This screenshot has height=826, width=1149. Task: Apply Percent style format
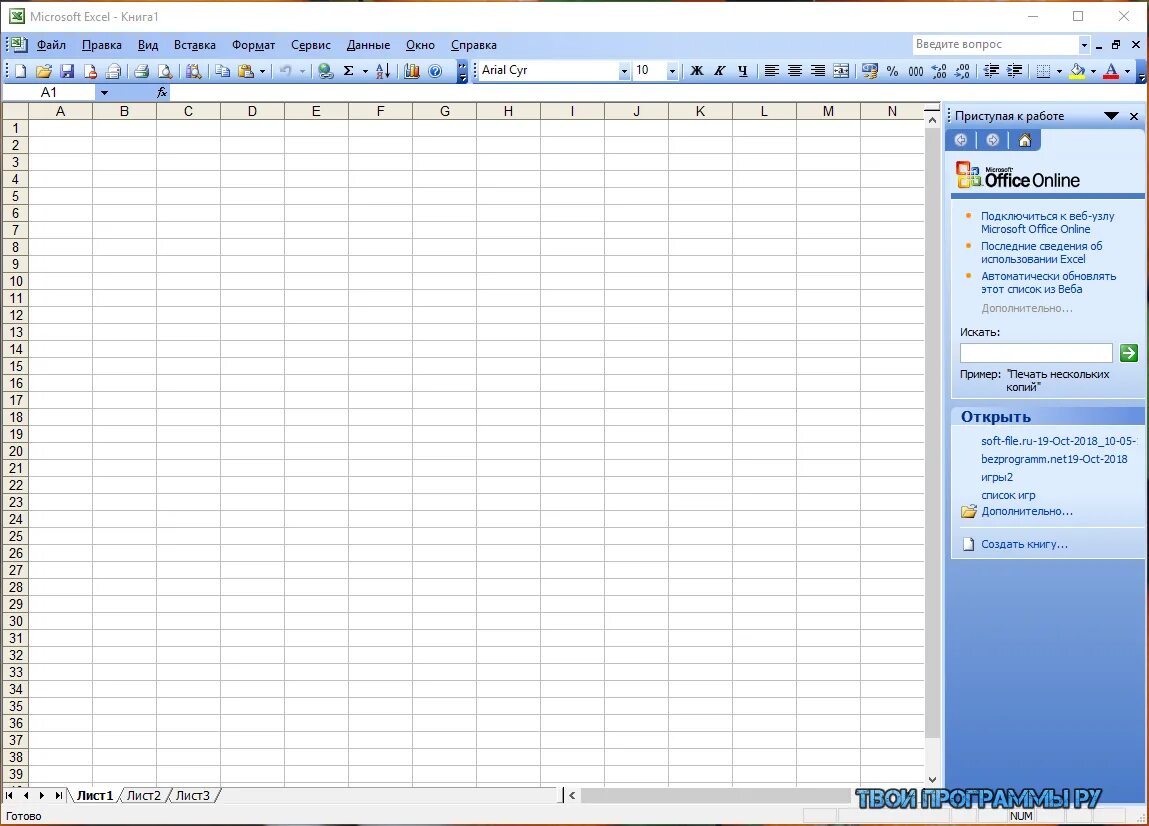[893, 71]
